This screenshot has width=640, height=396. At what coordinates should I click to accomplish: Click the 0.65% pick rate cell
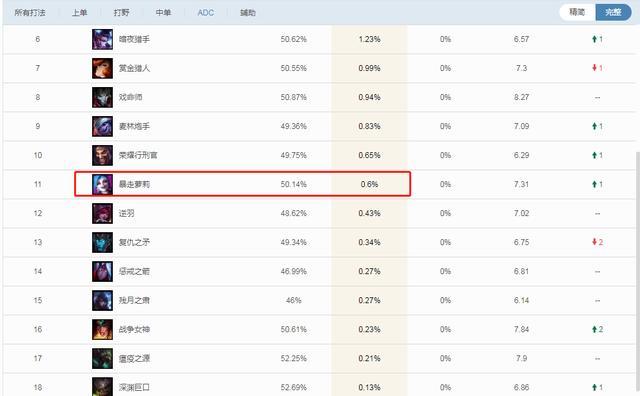[369, 155]
